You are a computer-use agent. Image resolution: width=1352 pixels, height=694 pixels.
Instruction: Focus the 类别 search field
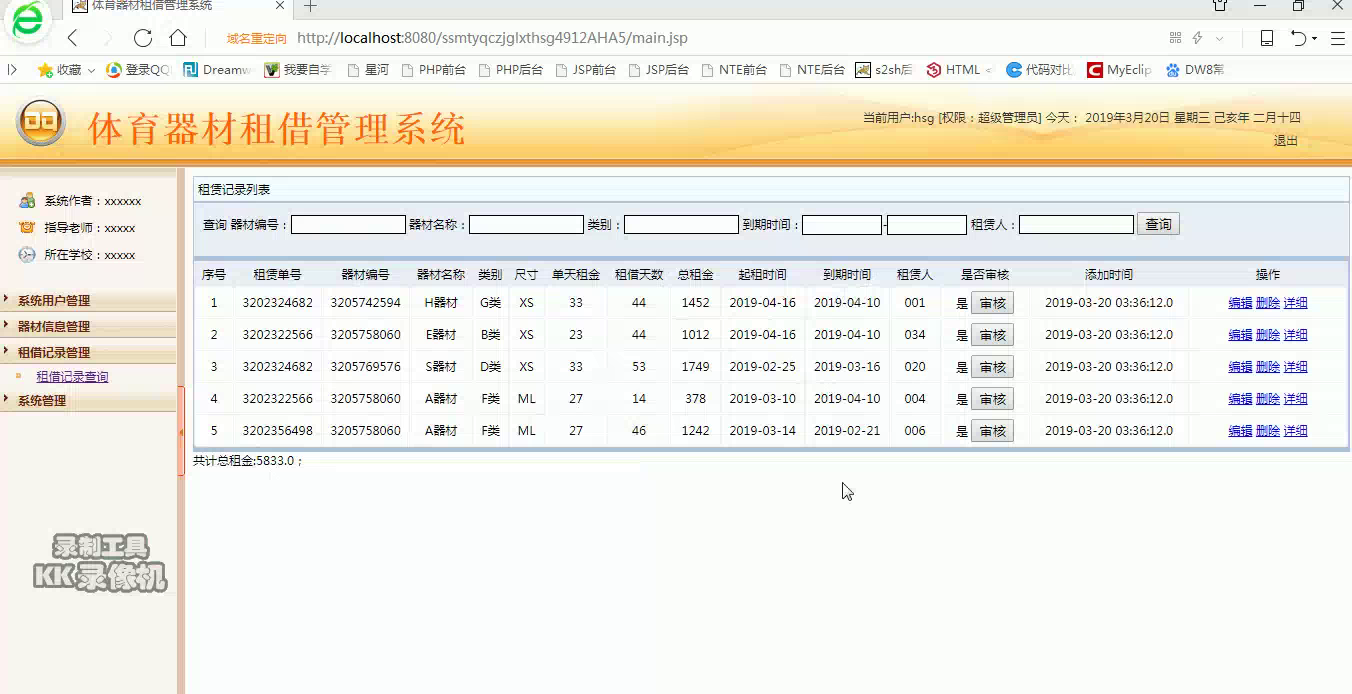click(x=681, y=225)
